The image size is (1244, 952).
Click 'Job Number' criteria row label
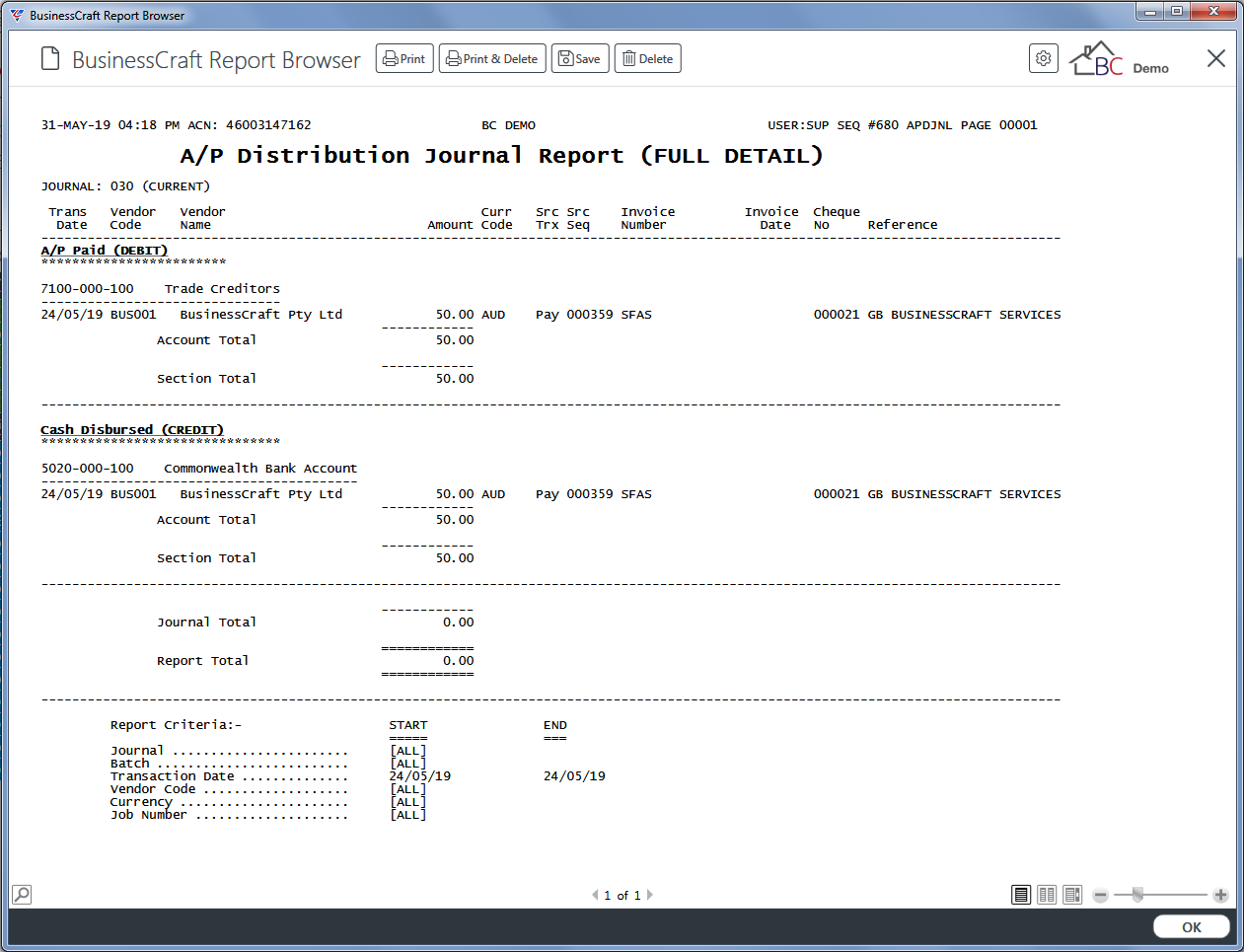(x=148, y=815)
